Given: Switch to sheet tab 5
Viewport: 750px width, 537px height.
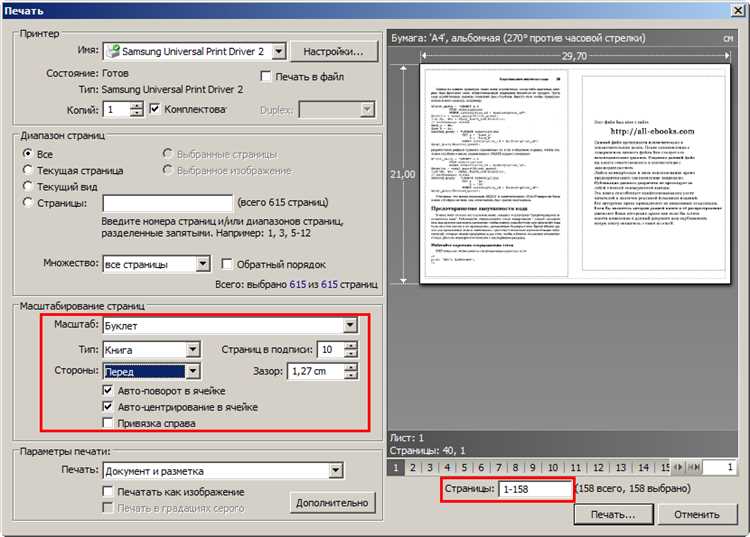Looking at the screenshot, I should (464, 468).
